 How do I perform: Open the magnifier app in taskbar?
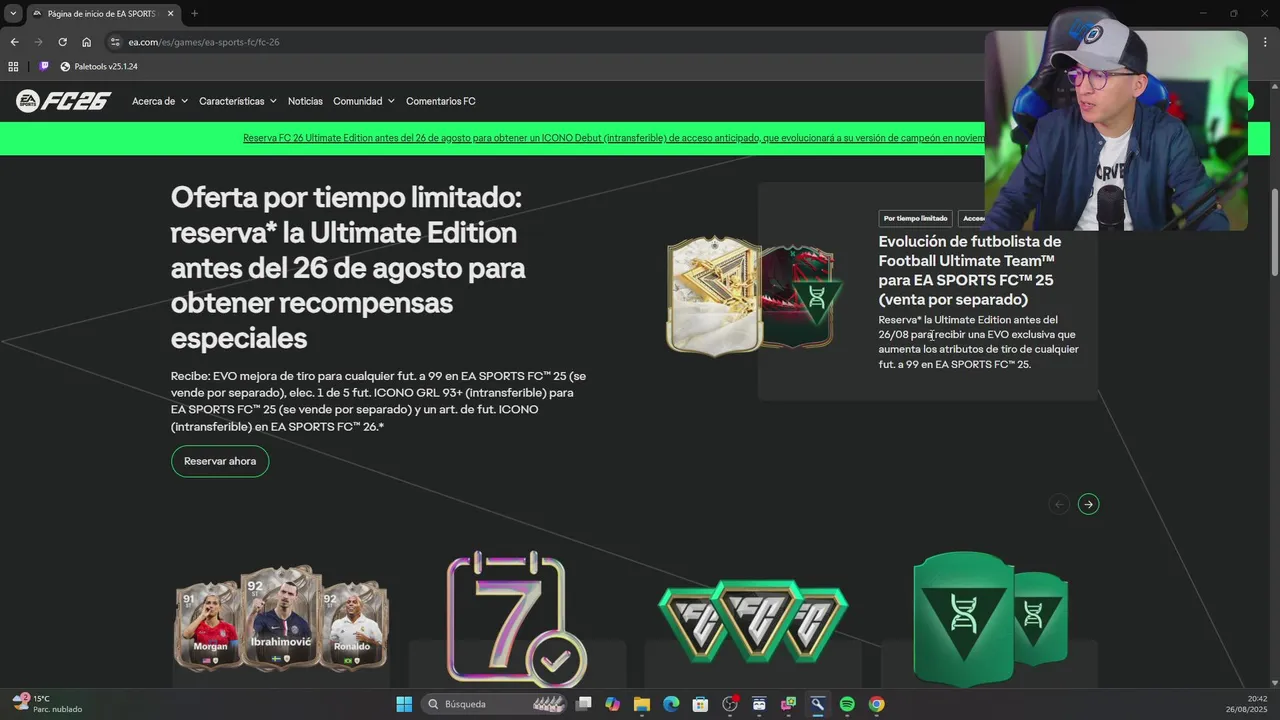point(817,704)
